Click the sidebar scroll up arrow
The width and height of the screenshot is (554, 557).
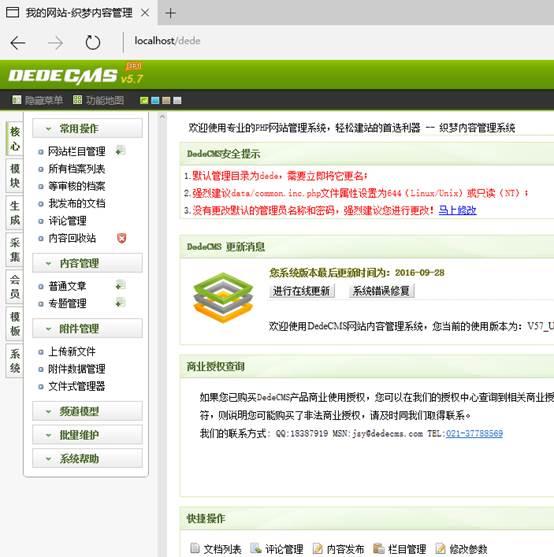coord(162,117)
